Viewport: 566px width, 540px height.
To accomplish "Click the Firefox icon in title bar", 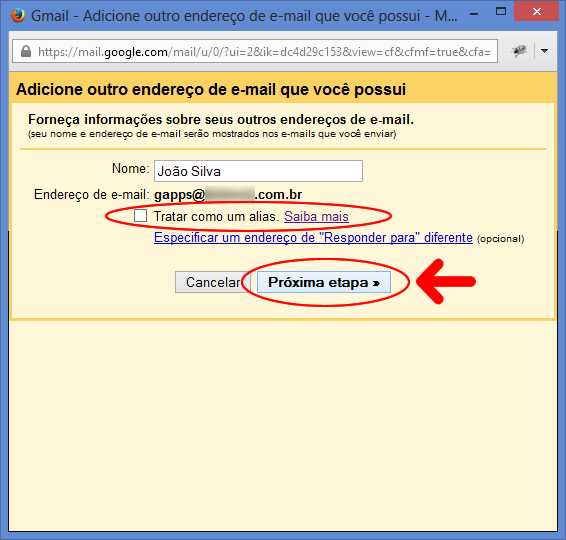I will tap(17, 15).
